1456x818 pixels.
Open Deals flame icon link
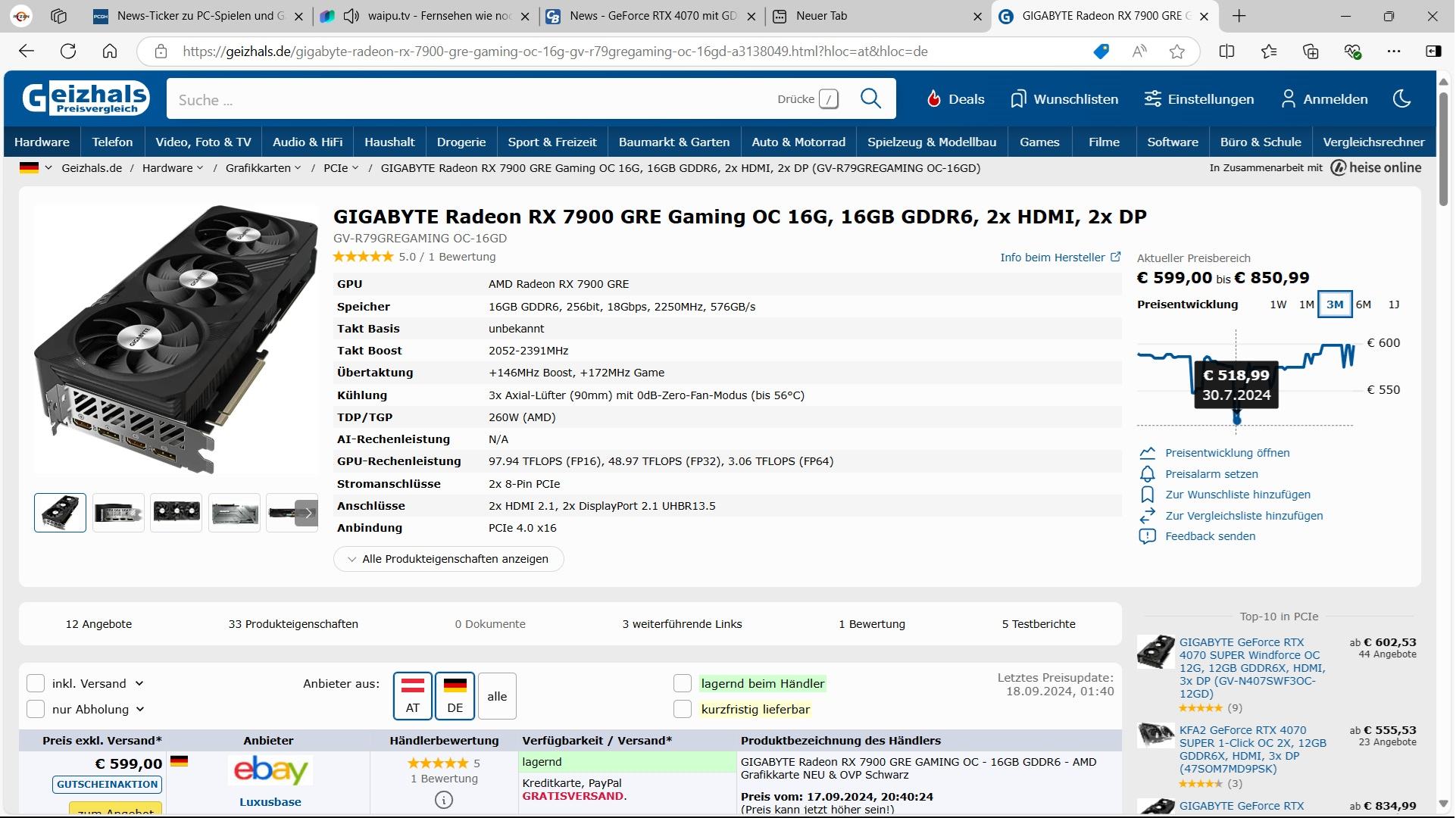tap(934, 99)
